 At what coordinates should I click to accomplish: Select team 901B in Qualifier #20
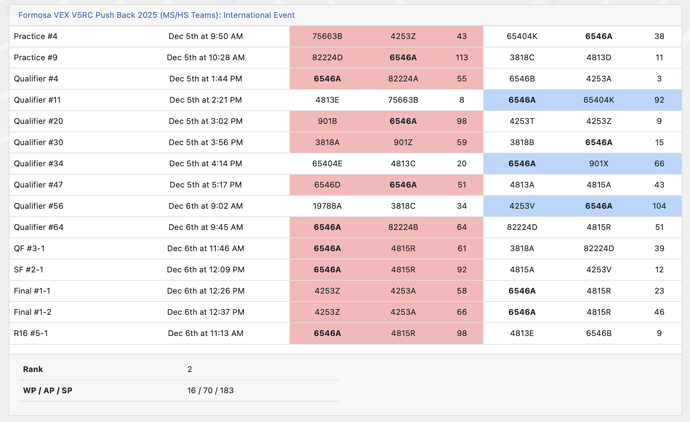327,121
